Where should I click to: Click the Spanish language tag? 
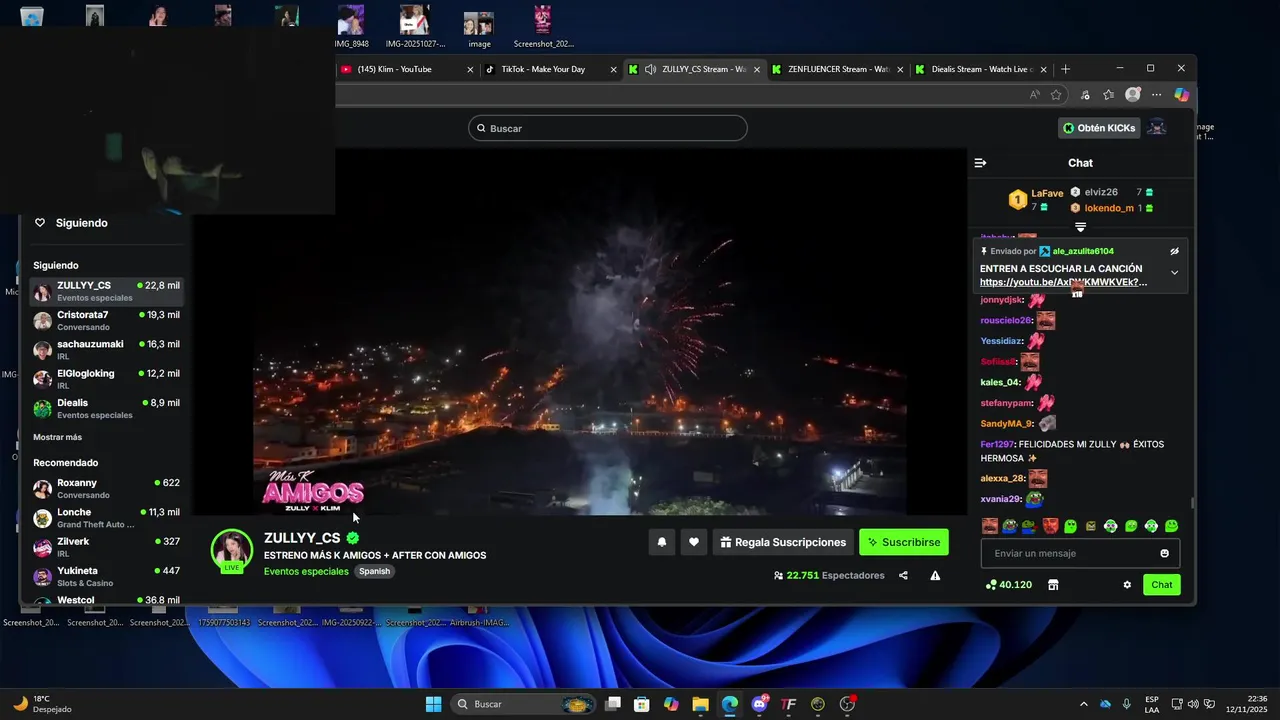(374, 571)
